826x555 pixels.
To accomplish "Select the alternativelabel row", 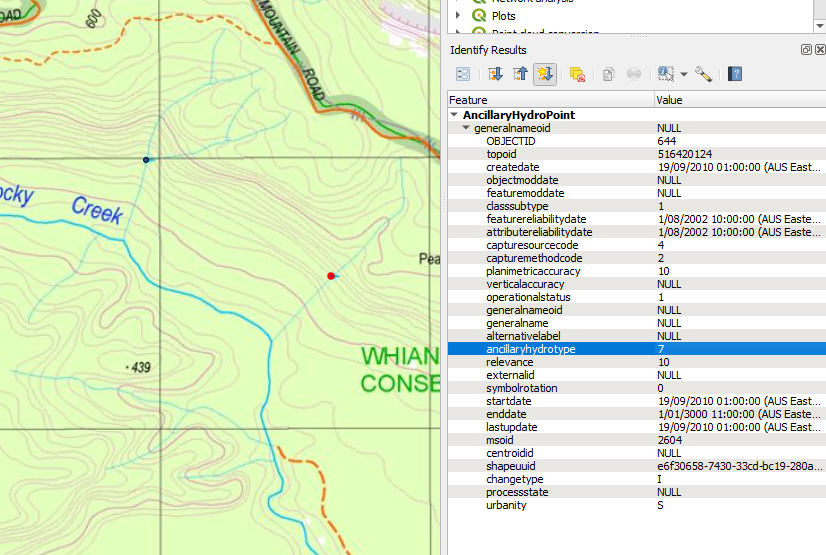I will (637, 336).
